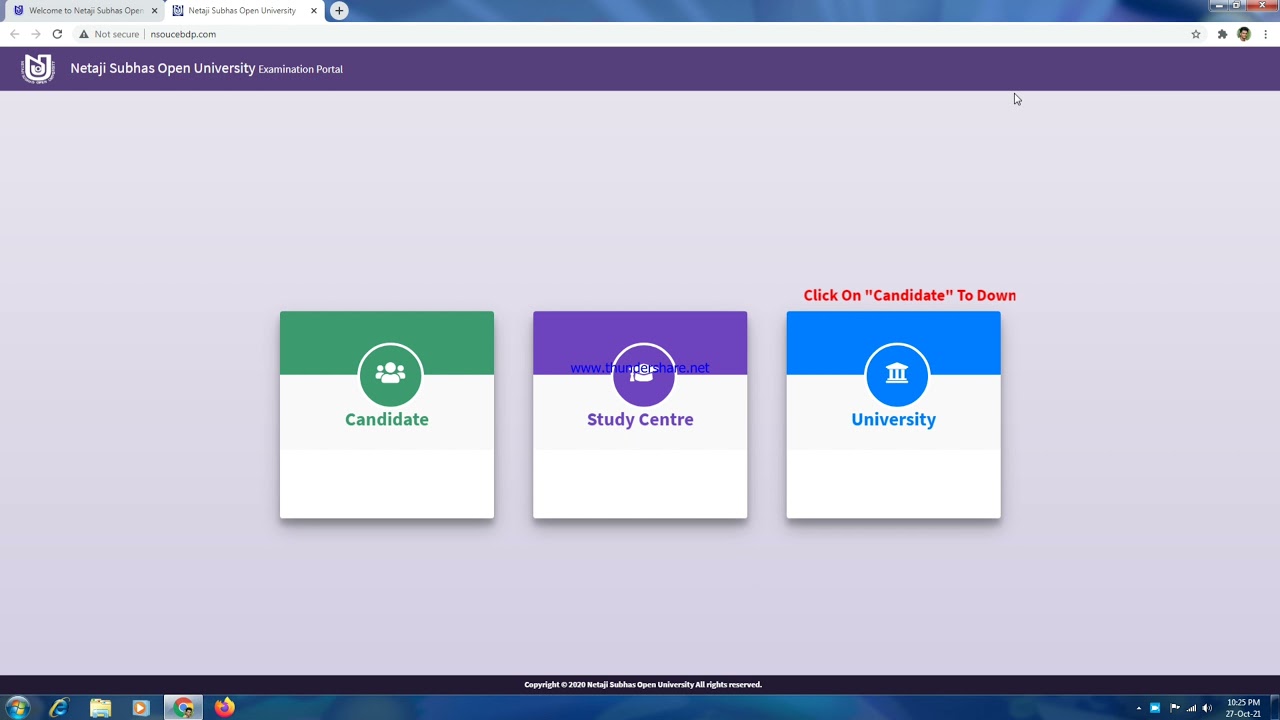Viewport: 1280px width, 720px height.
Task: Bookmark this page with the star icon
Action: (x=1196, y=34)
